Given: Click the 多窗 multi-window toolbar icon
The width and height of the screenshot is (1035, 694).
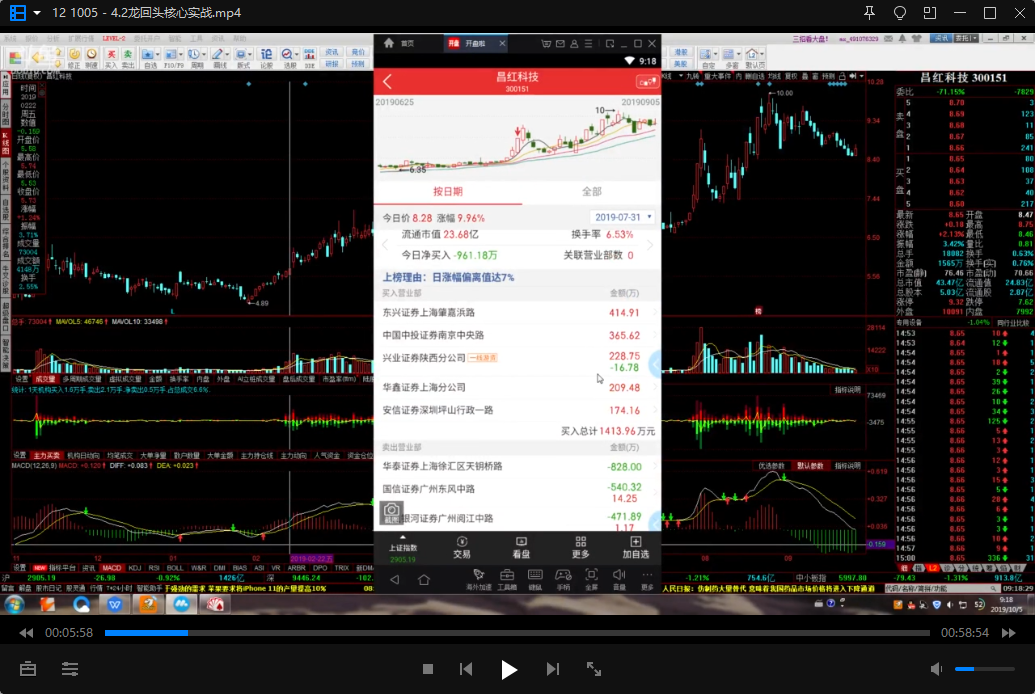Looking at the screenshot, I should [731, 57].
